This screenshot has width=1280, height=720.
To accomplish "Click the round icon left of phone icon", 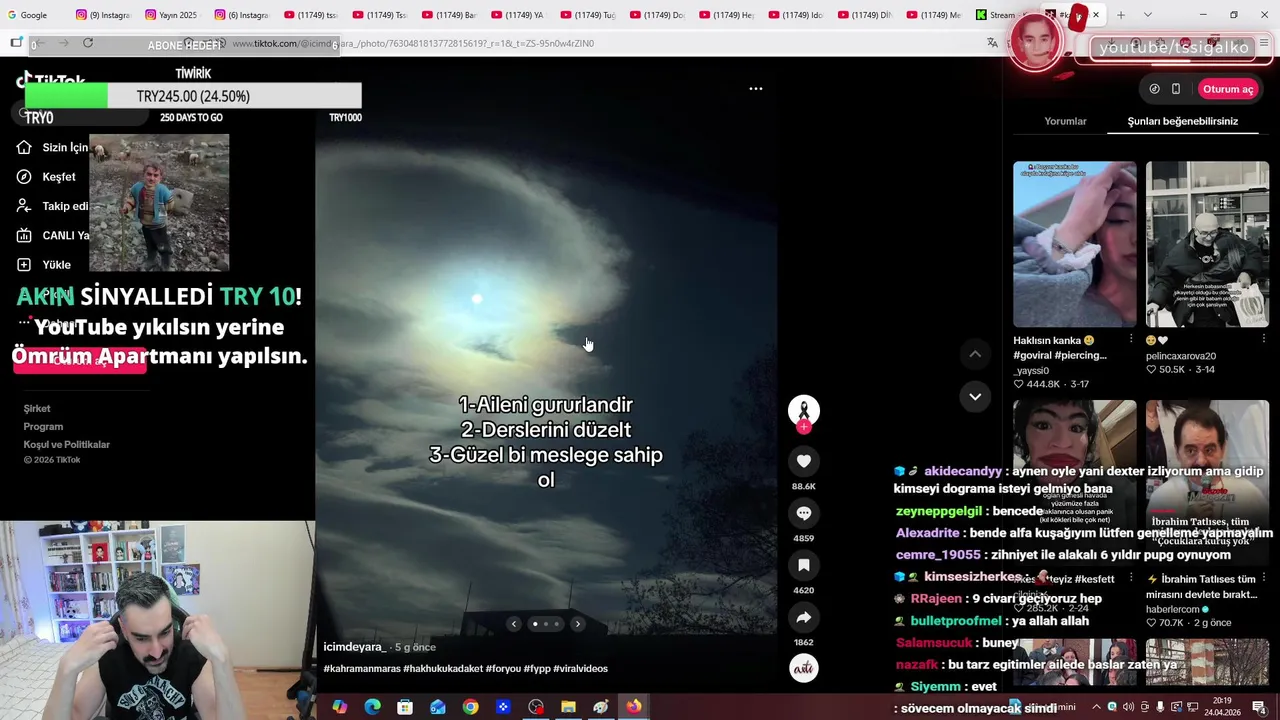I will click(x=1154, y=89).
